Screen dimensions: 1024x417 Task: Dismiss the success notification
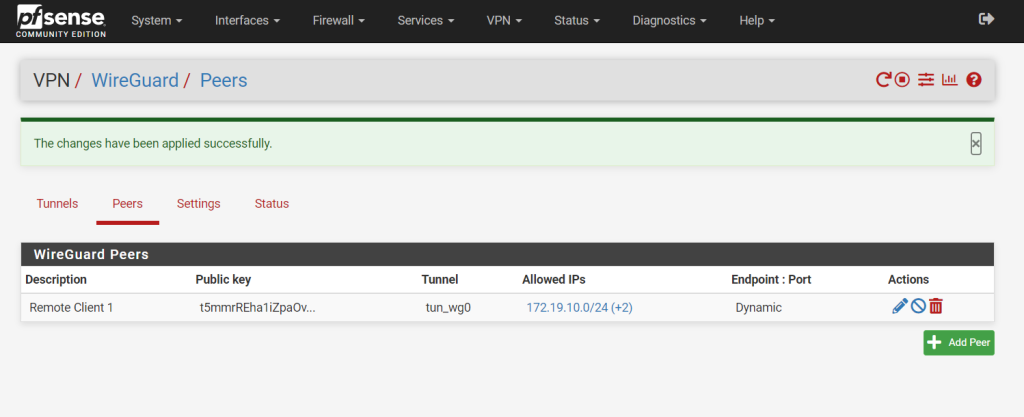[x=976, y=143]
